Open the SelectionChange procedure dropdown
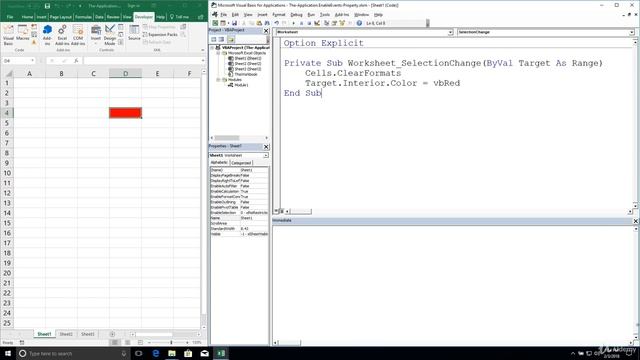Viewport: 640px width, 360px height. (631, 32)
